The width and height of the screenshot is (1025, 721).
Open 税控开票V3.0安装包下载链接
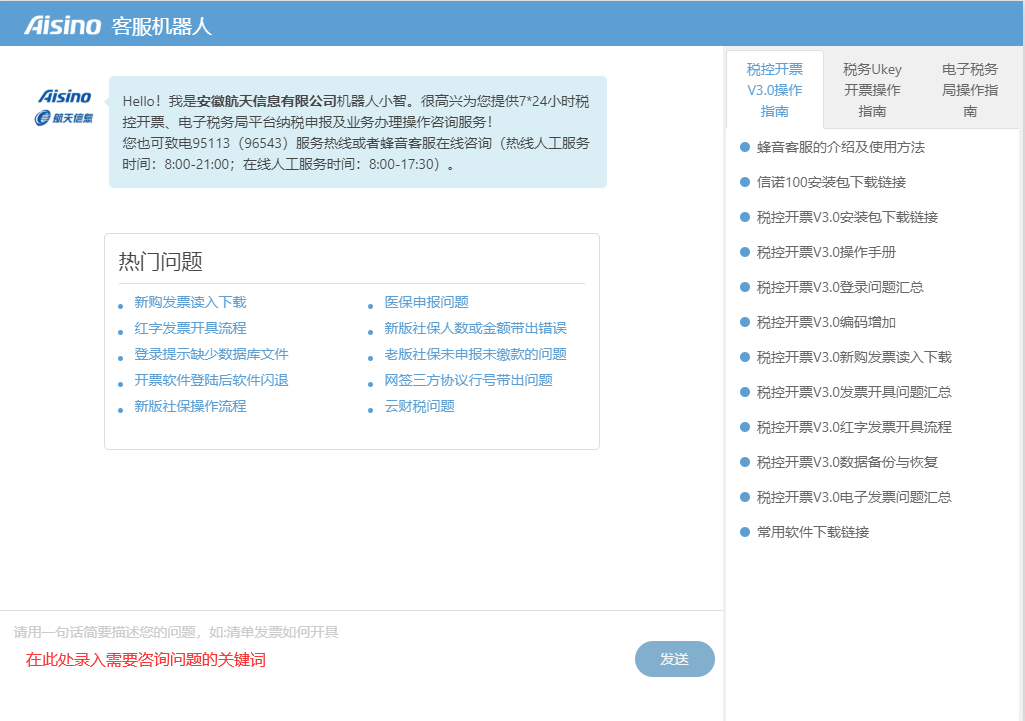tap(847, 217)
